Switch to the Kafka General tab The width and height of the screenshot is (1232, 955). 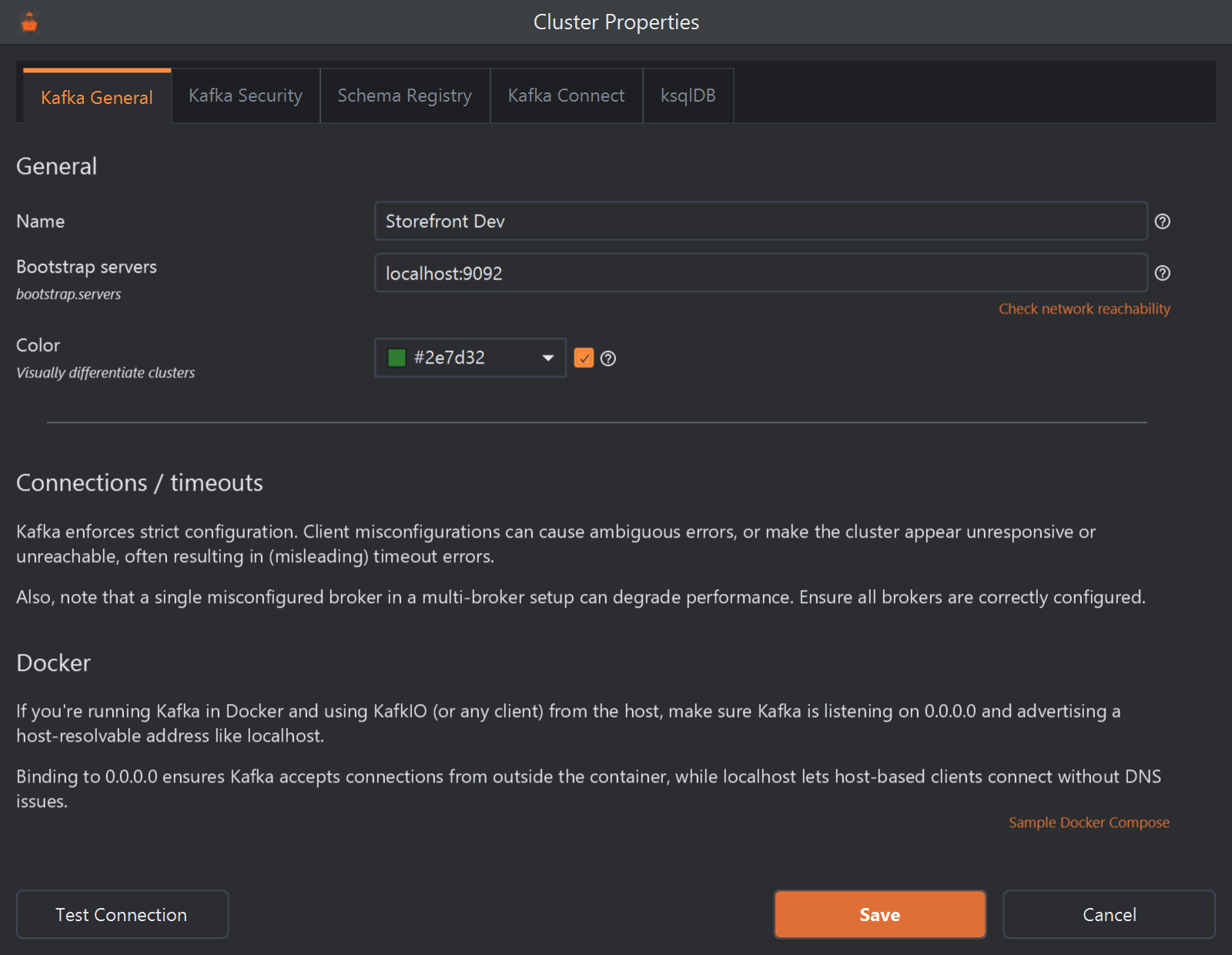click(97, 96)
